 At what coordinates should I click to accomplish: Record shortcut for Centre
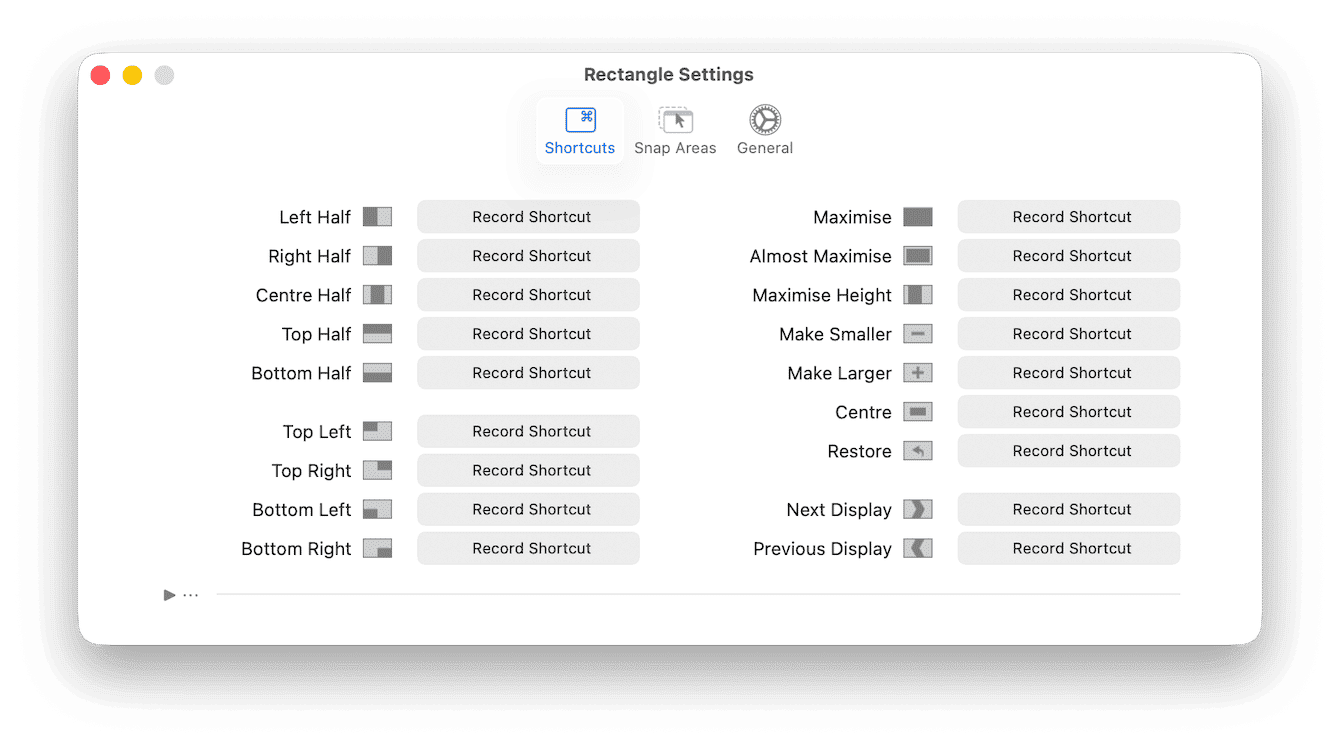pos(1068,412)
